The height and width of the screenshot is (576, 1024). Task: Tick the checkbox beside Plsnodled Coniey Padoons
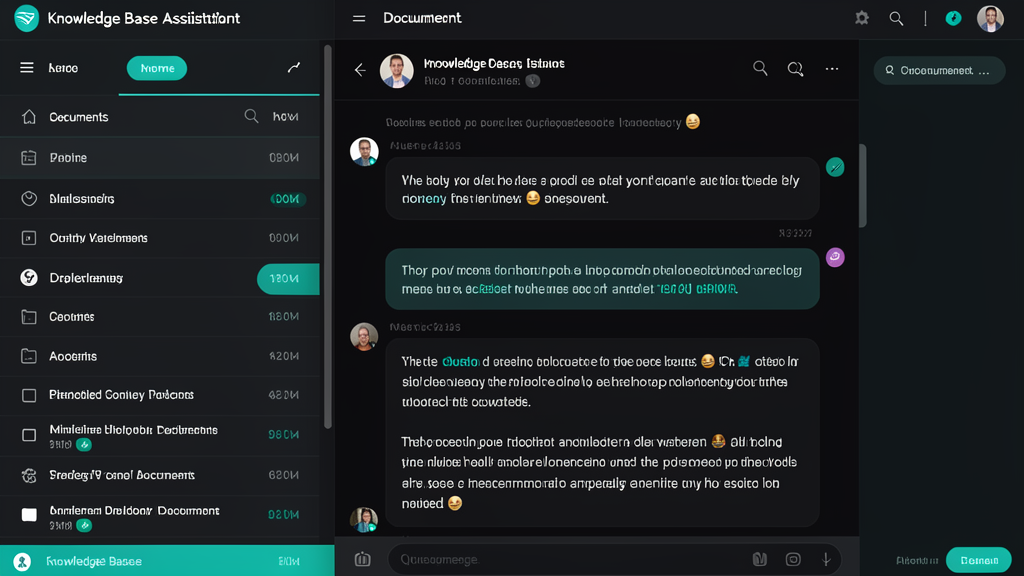coord(29,395)
